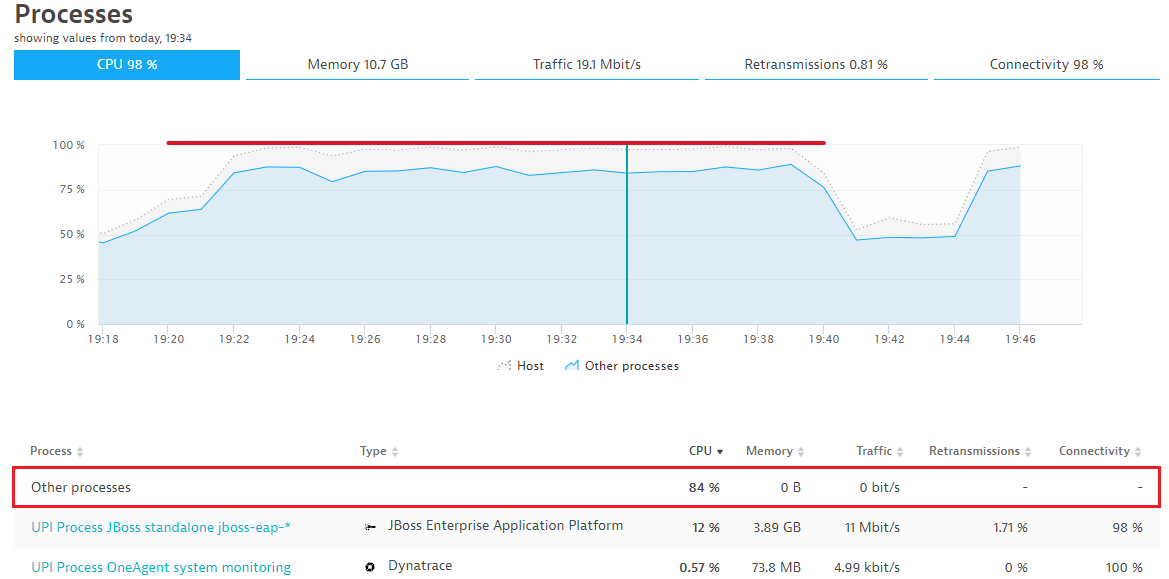
Task: Switch to Traffic 19.1 Mbit/s tab
Action: click(x=587, y=65)
